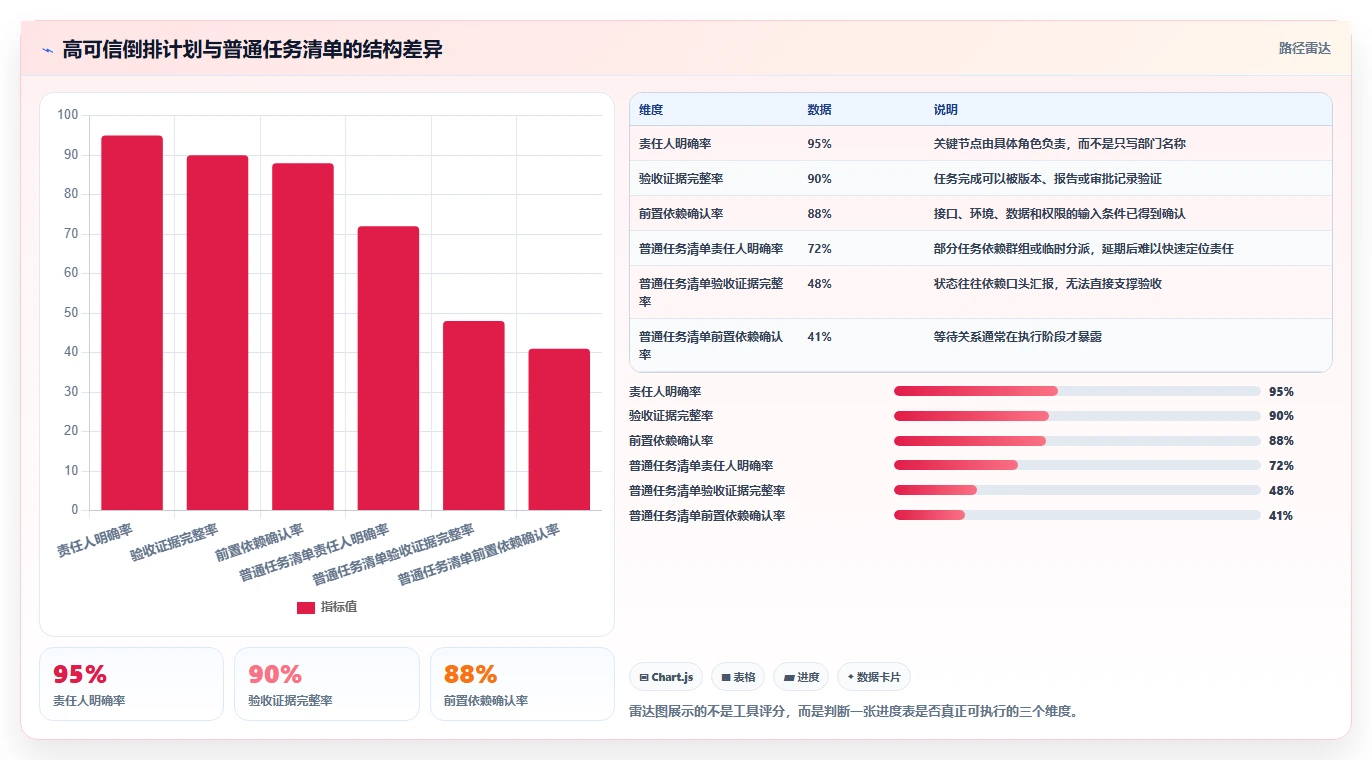
Task: Click the 72% progress bar
Action: [x=1077, y=465]
